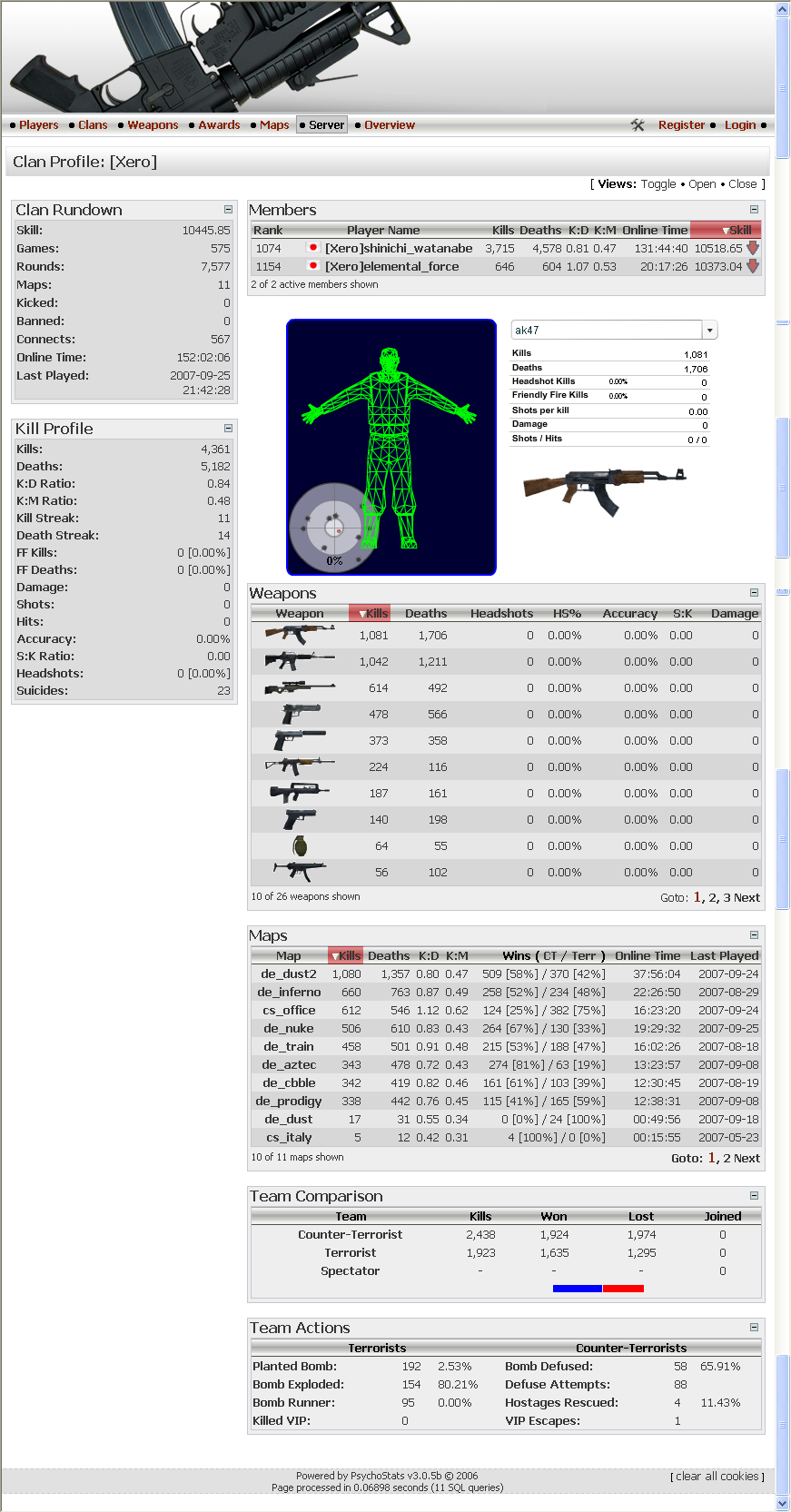Open the ak47 weapon dropdown
This screenshot has height=1512, width=791.
click(x=709, y=331)
